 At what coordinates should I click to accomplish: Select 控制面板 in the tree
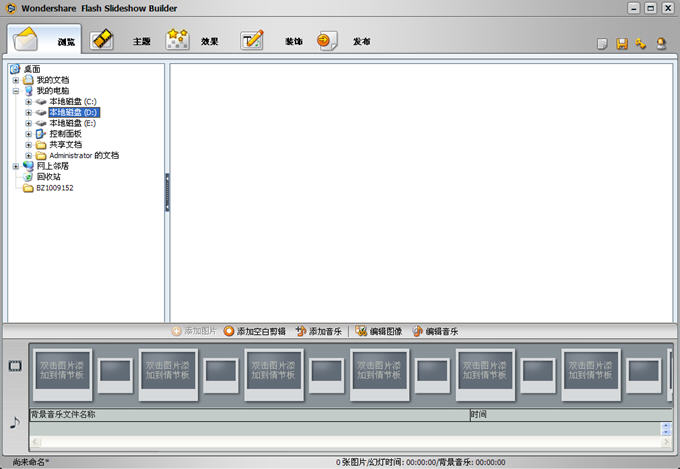(x=65, y=134)
